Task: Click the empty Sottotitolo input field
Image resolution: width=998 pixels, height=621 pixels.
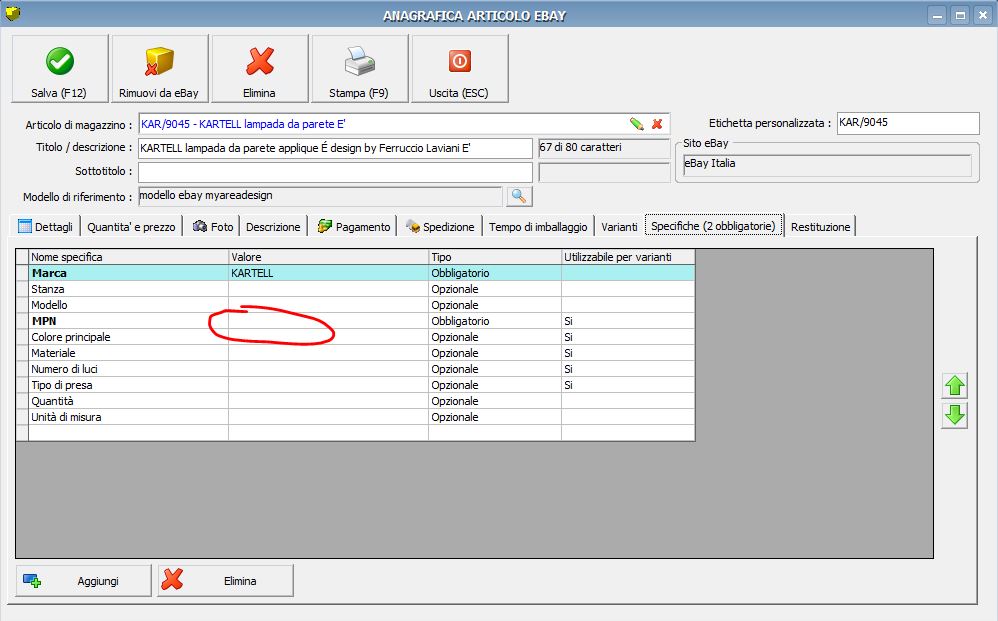Action: [x=335, y=172]
